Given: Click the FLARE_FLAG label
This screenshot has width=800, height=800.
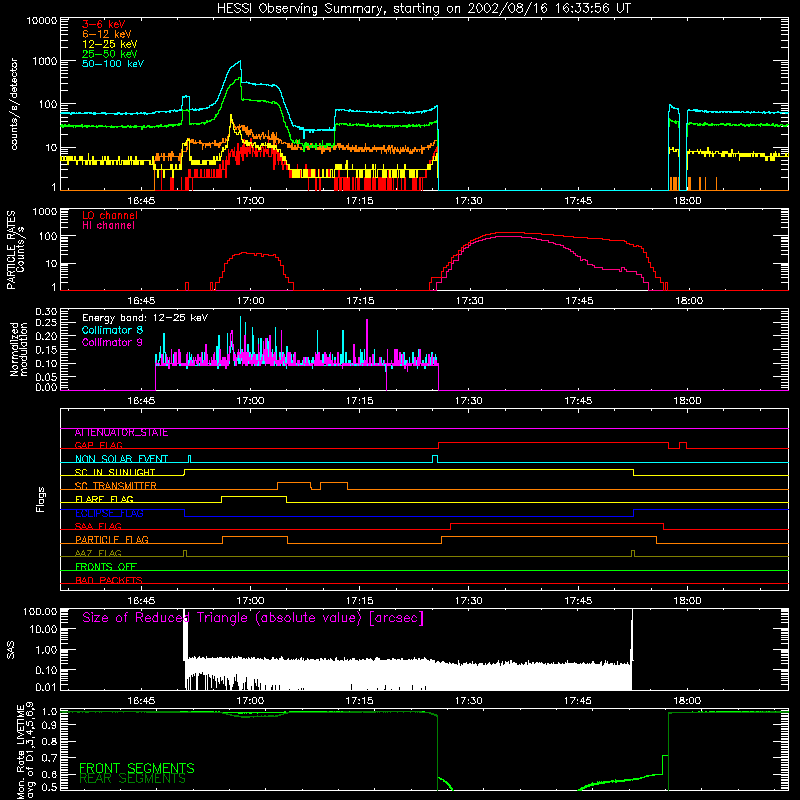Looking at the screenshot, I should [x=104, y=499].
